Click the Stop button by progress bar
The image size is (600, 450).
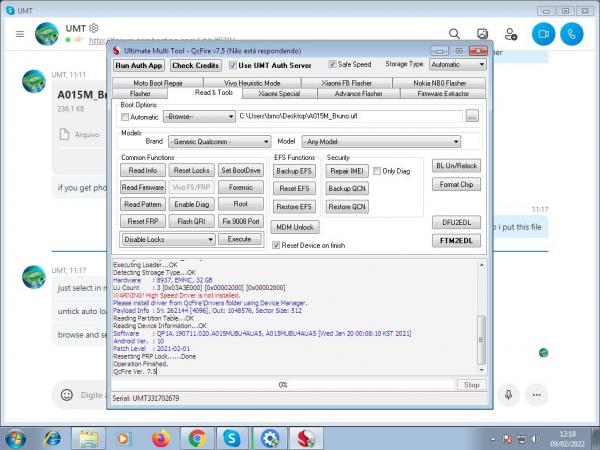point(471,385)
